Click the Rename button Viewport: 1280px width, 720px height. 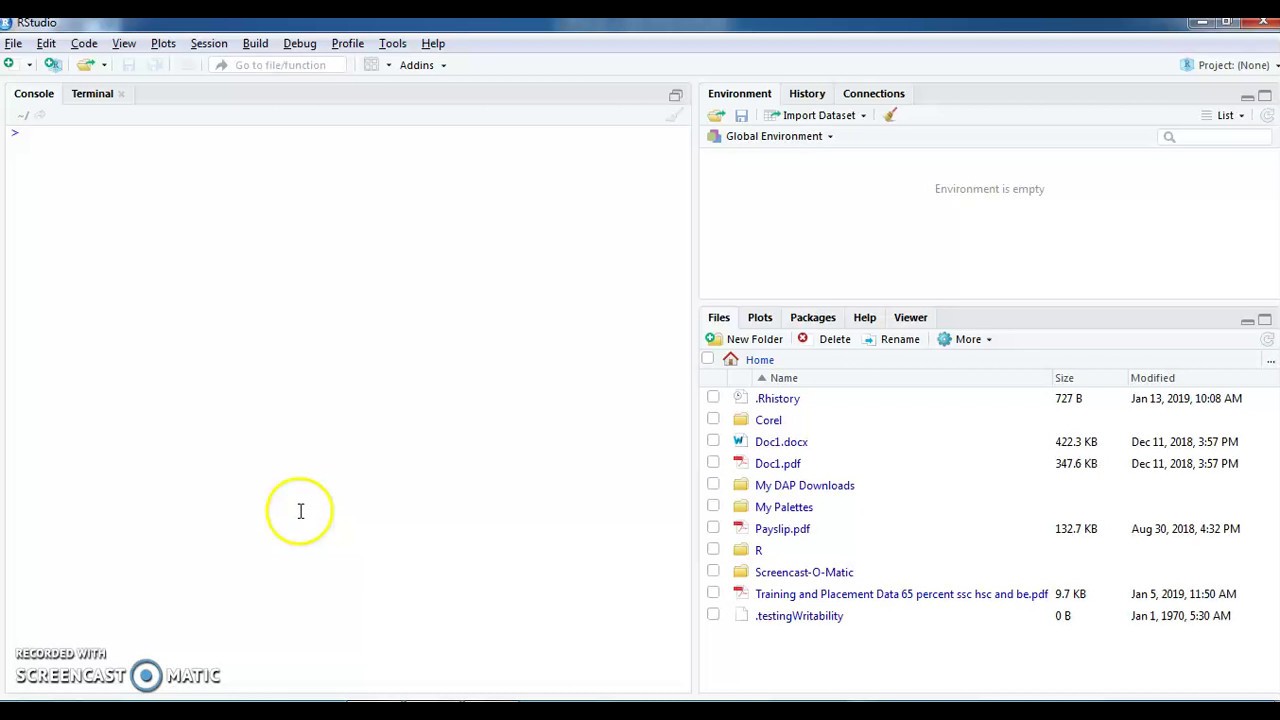pos(891,339)
